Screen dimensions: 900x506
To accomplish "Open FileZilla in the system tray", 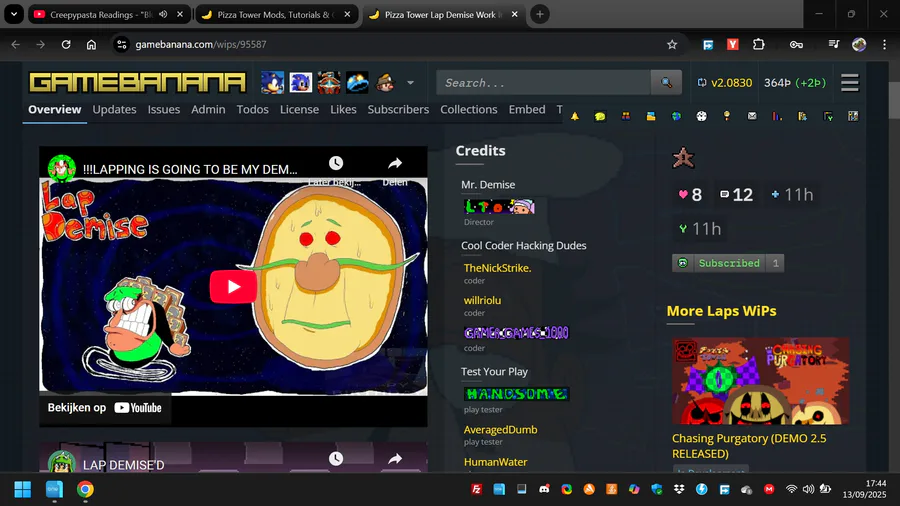I will click(476, 489).
